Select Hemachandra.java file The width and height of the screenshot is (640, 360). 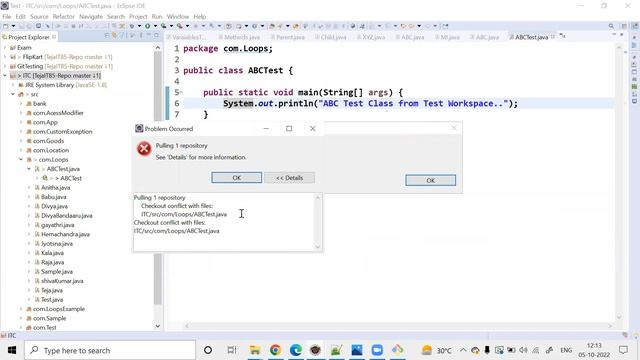pyautogui.click(x=65, y=234)
